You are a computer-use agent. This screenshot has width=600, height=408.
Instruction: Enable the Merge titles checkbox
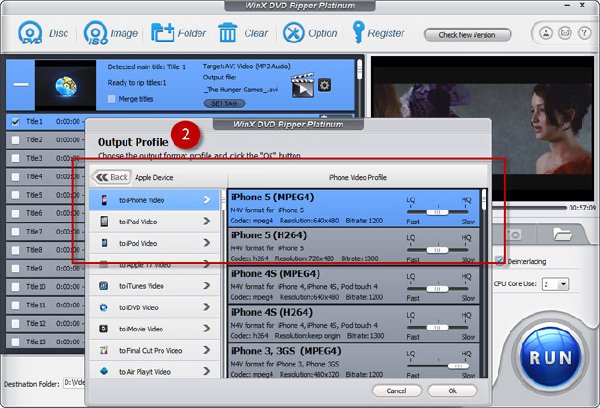click(111, 99)
